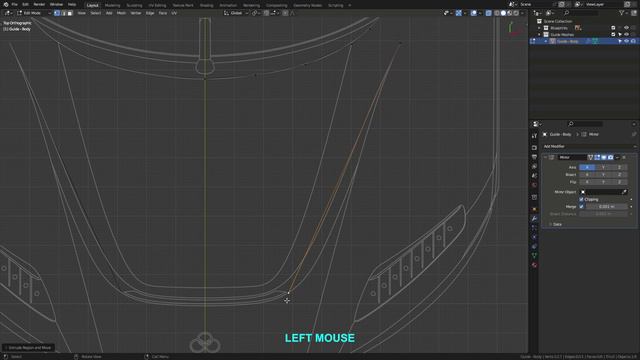Open the Output properties tab
This screenshot has height=360, width=640.
534,157
